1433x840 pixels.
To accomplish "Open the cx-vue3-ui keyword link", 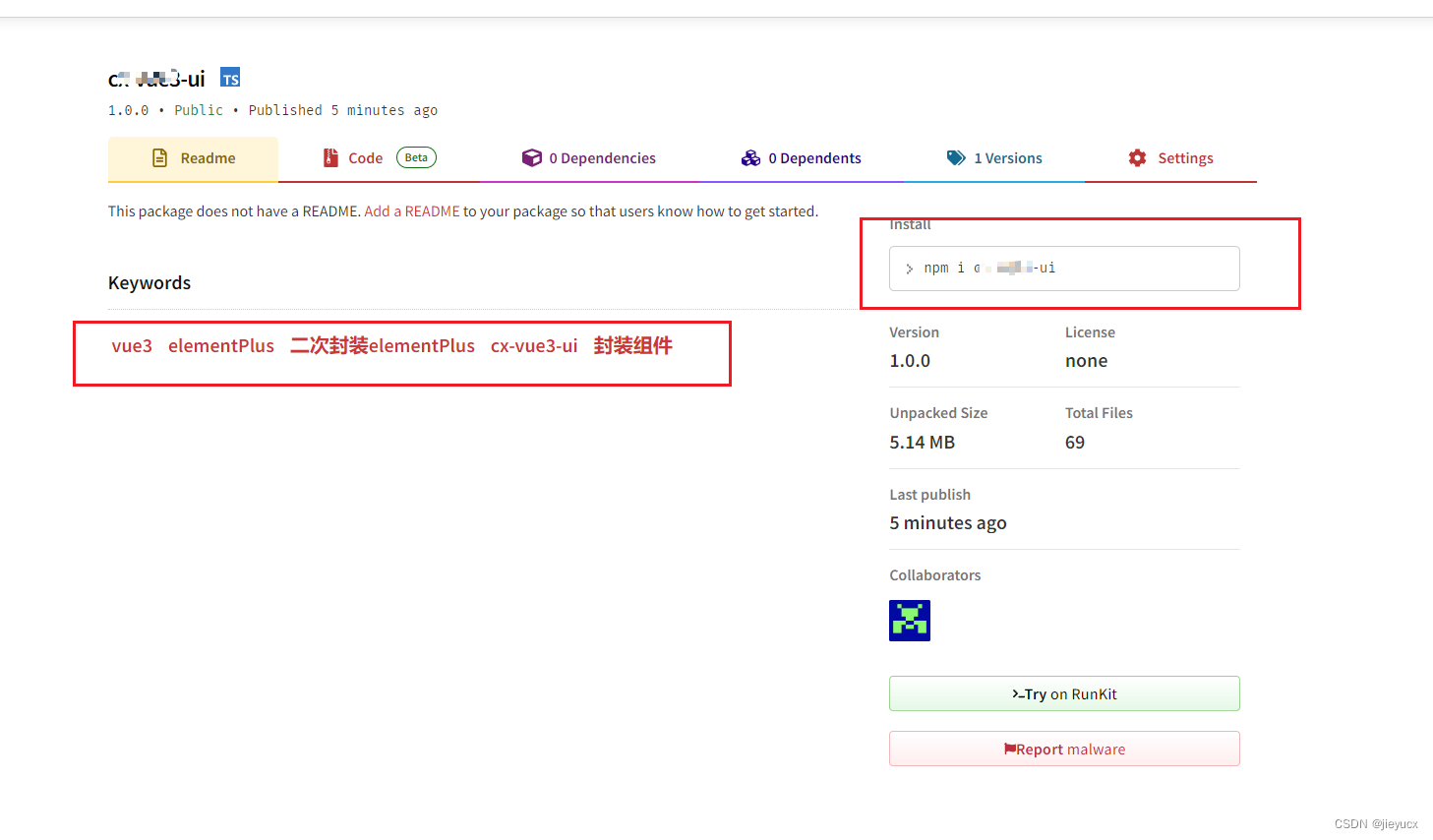I will tap(534, 346).
